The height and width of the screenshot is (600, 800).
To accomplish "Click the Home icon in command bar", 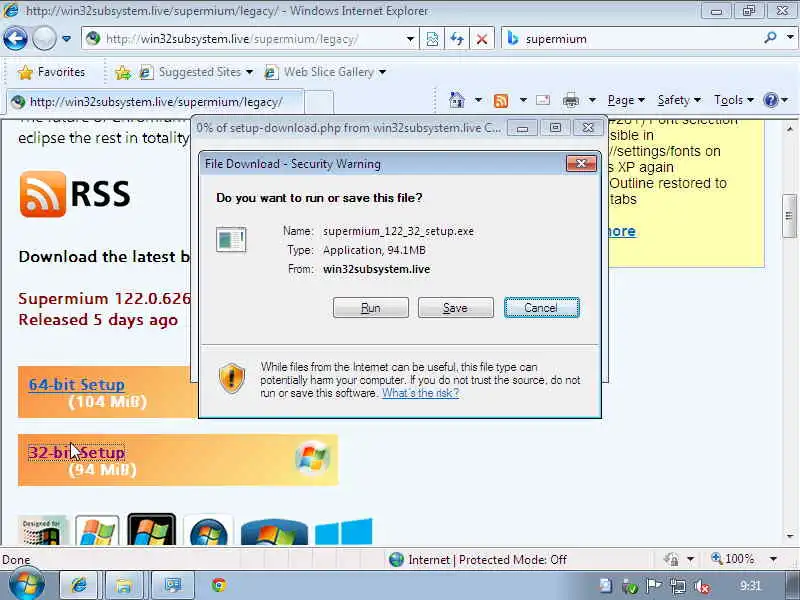I will [x=457, y=100].
